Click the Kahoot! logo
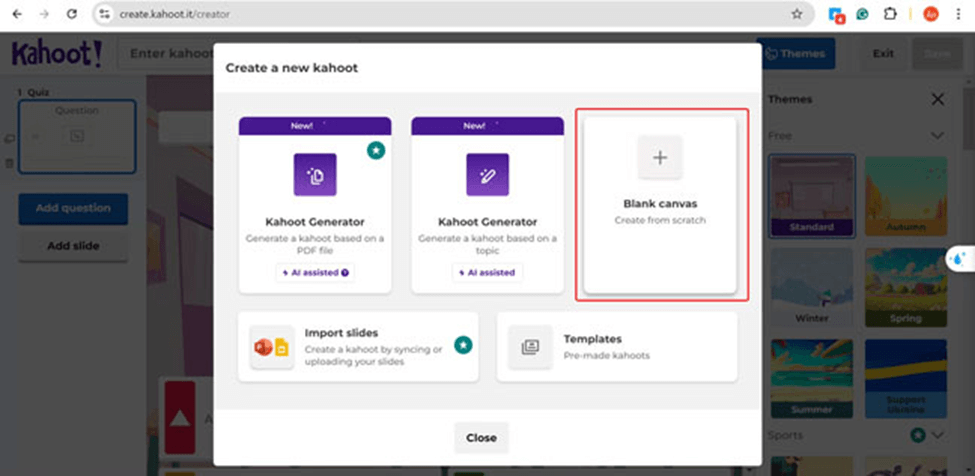This screenshot has width=975, height=476. [57, 55]
